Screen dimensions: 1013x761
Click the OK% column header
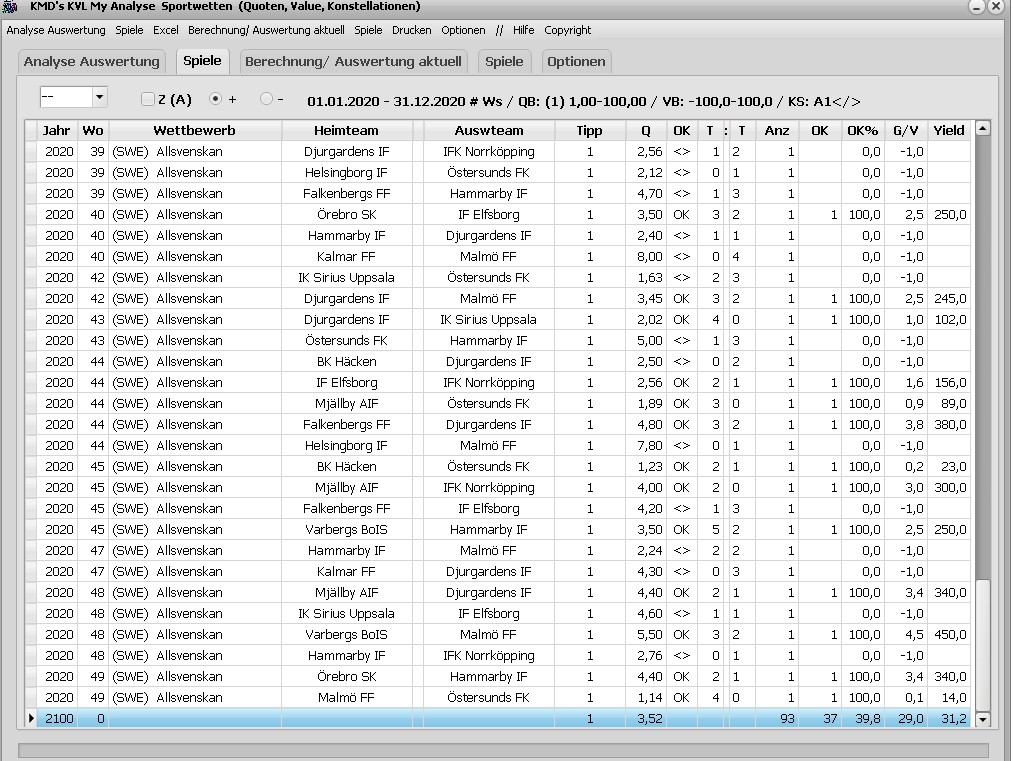tap(862, 130)
